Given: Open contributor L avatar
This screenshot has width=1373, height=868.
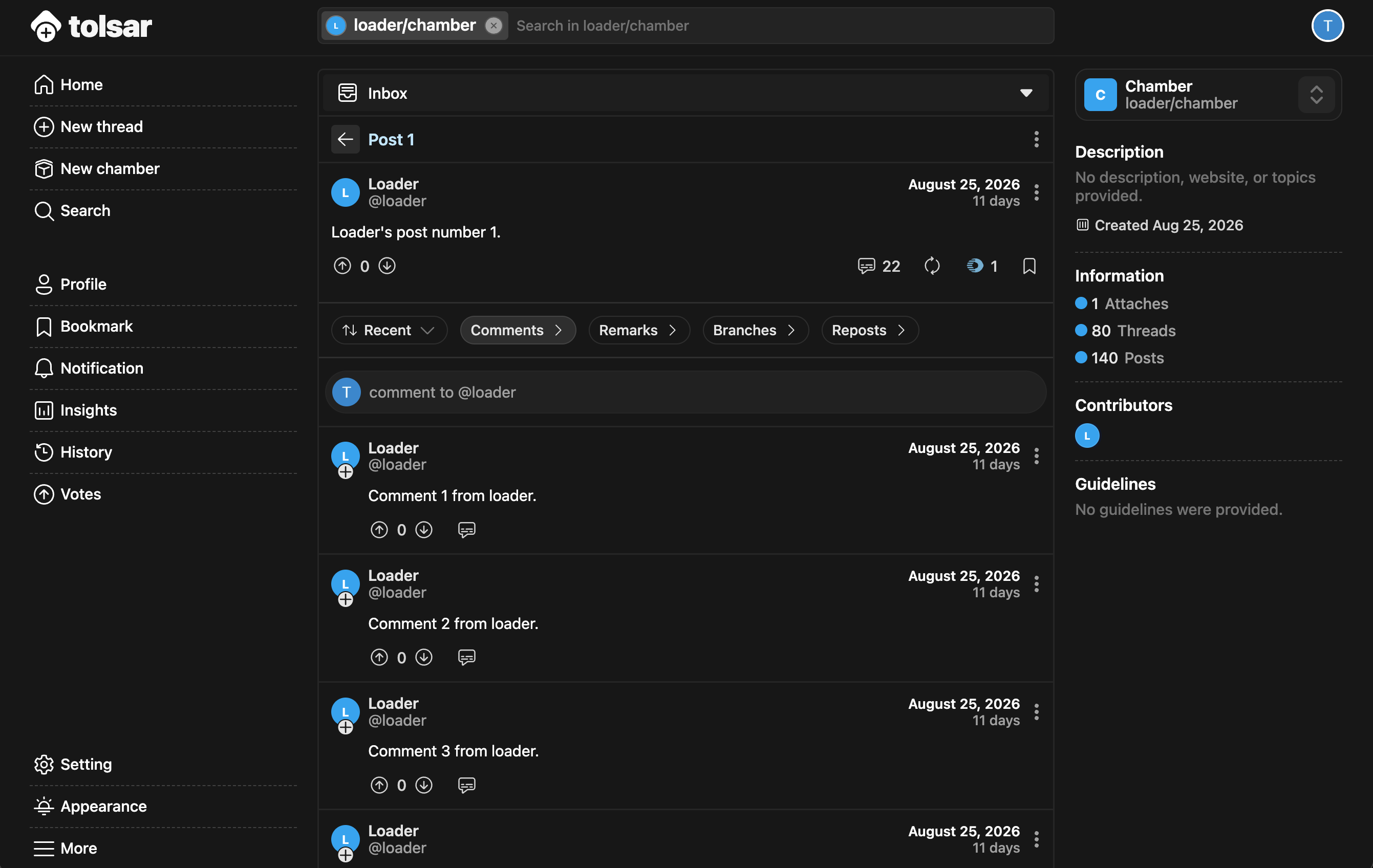Looking at the screenshot, I should point(1087,436).
